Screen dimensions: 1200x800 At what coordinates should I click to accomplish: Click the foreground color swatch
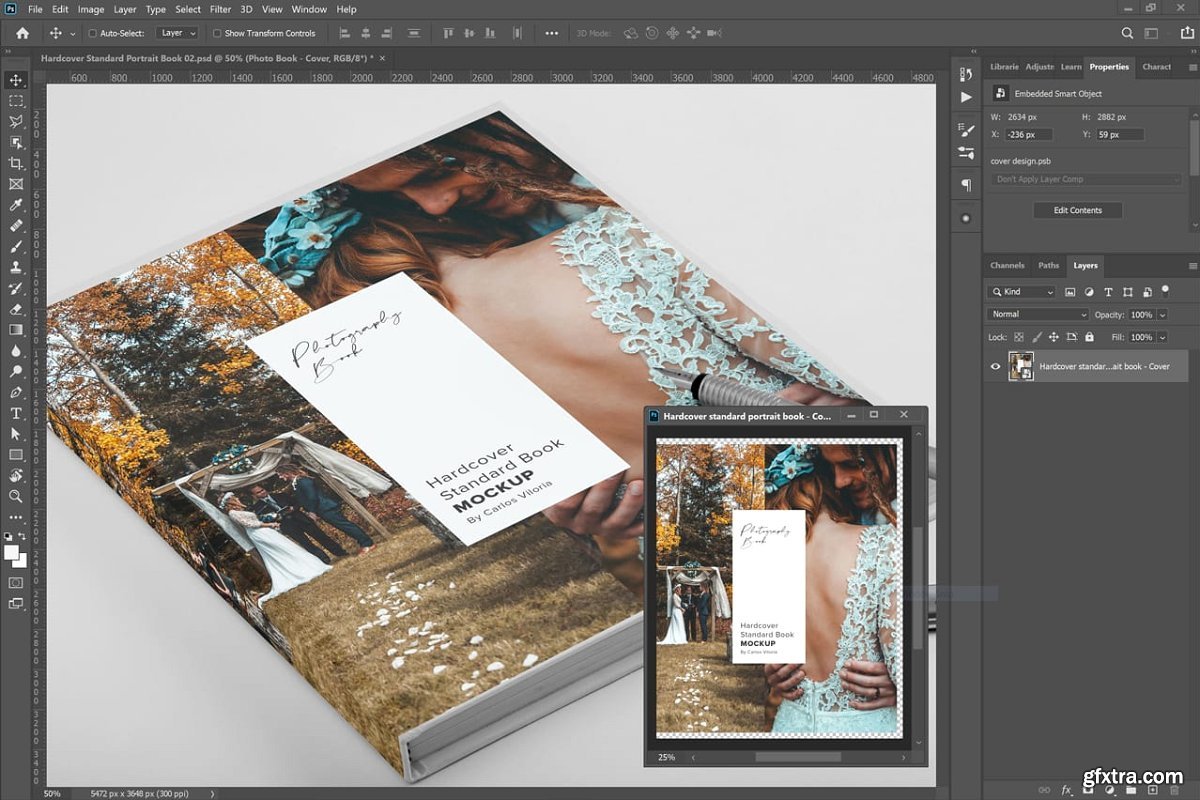(x=12, y=552)
